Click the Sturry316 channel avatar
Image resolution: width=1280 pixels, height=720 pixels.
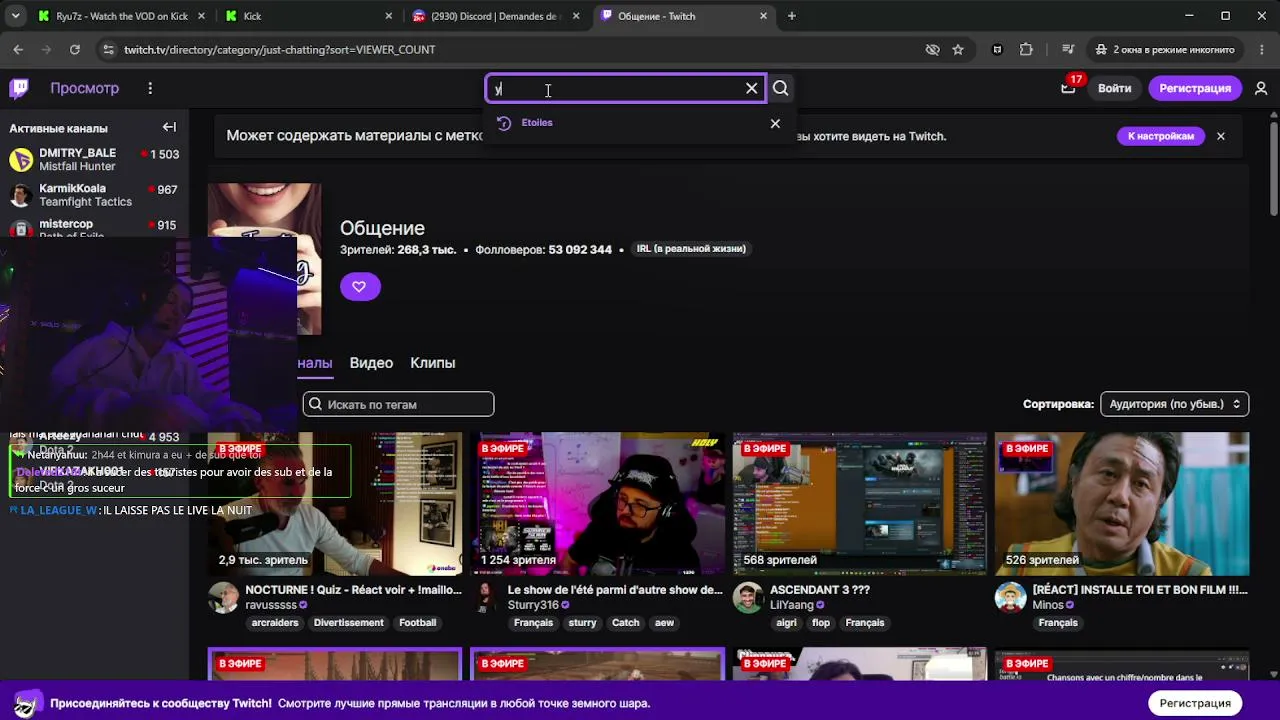tap(486, 597)
